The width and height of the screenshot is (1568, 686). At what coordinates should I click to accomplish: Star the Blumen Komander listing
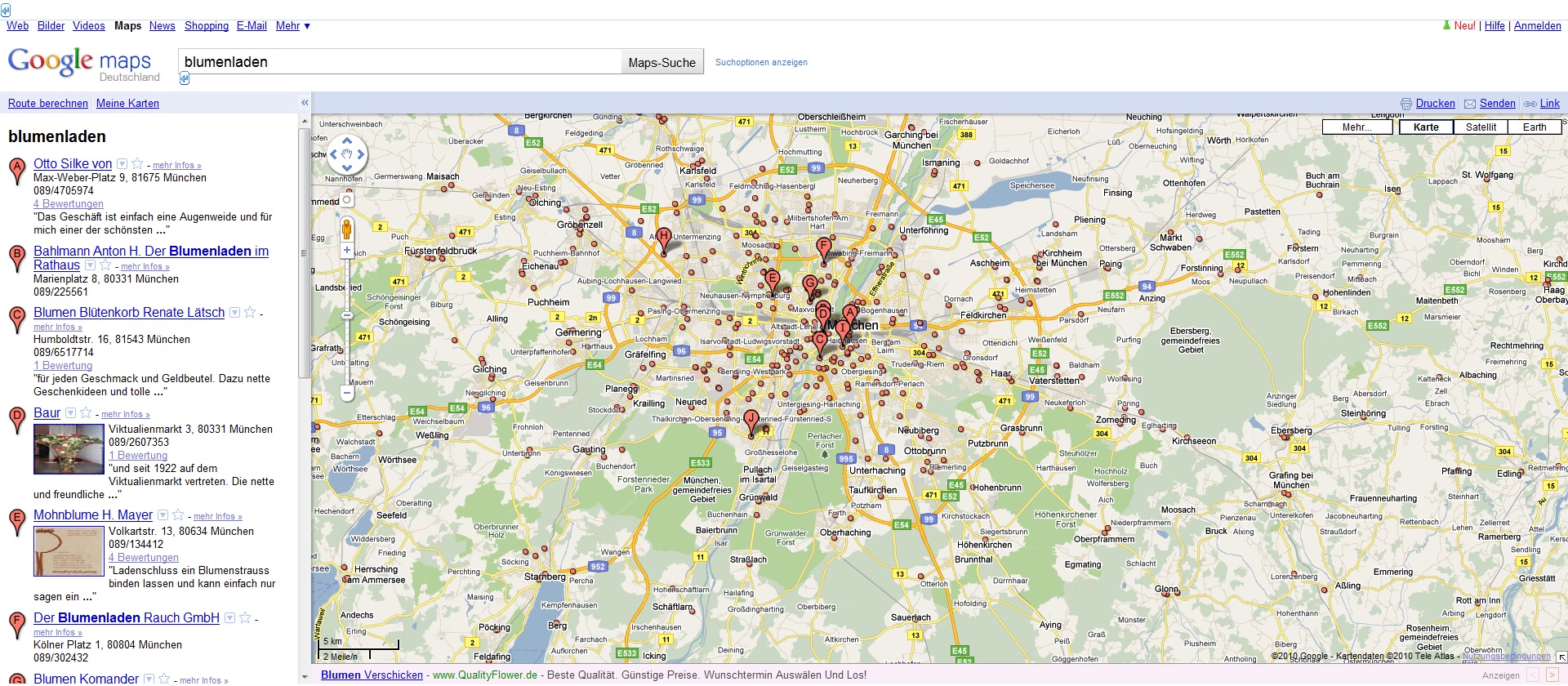tap(164, 679)
